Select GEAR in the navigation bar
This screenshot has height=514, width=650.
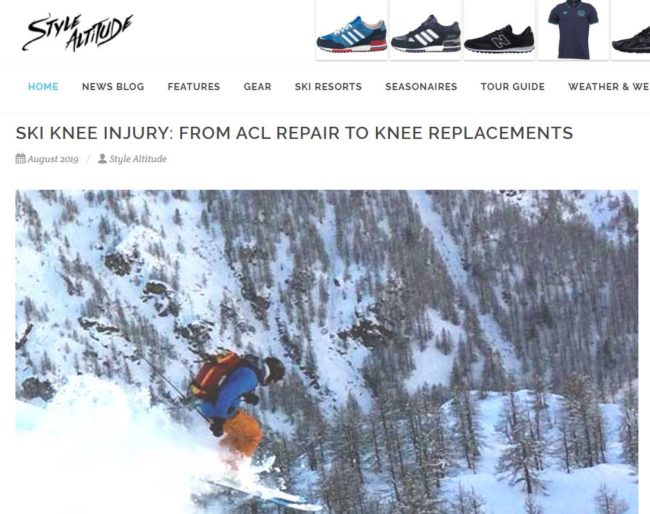click(x=257, y=87)
